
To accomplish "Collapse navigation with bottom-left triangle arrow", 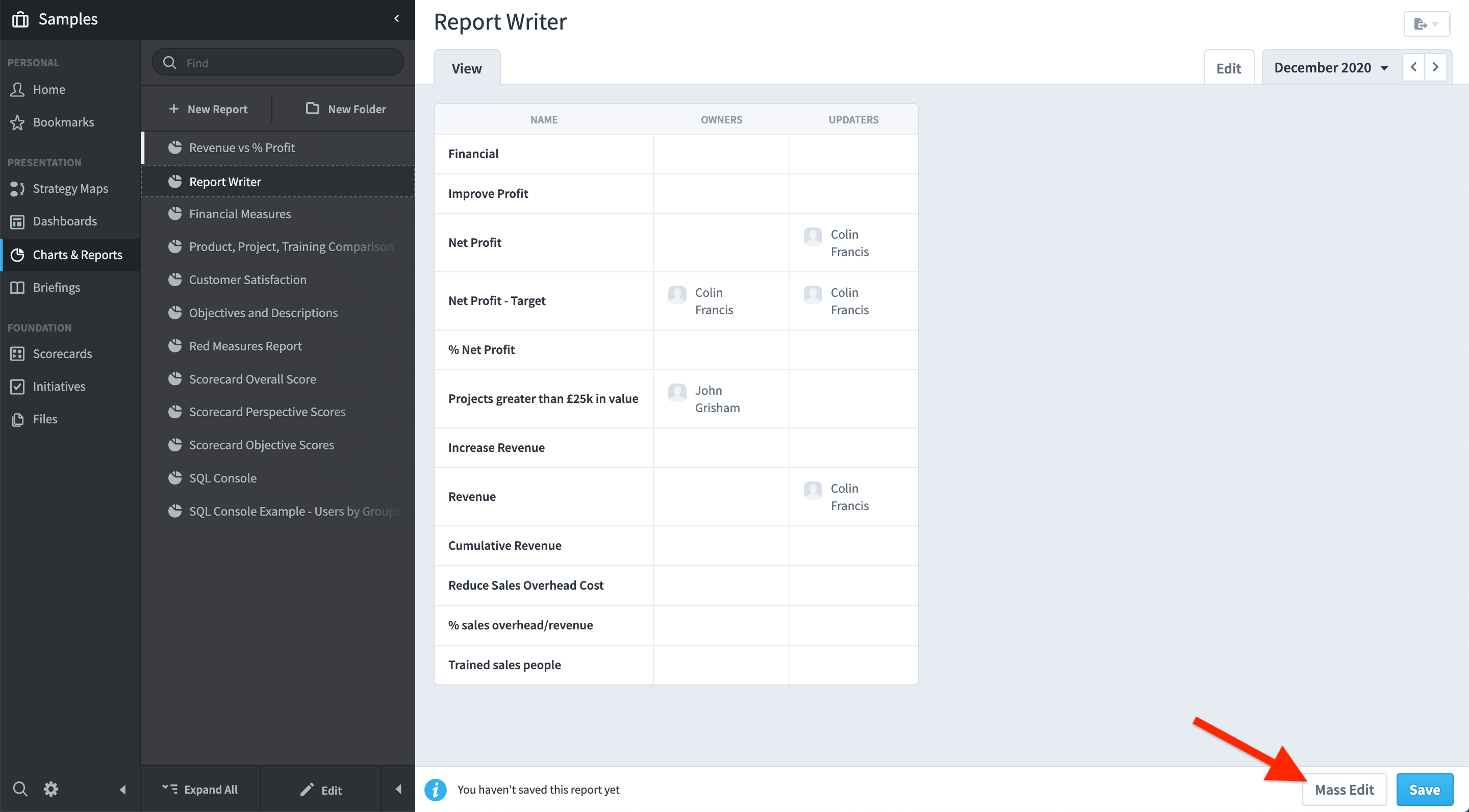I will (122, 790).
